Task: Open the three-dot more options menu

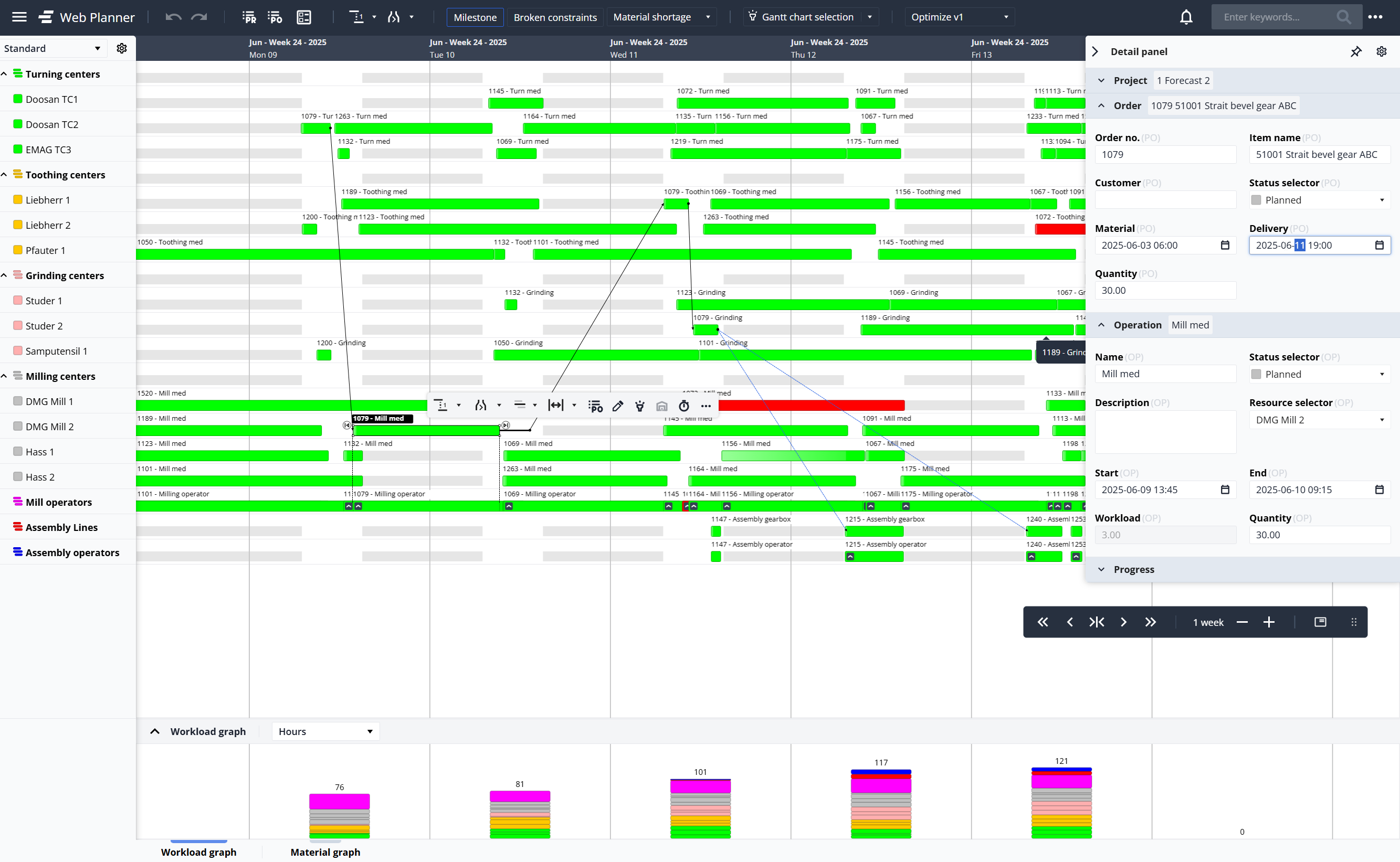Action: point(1375,17)
